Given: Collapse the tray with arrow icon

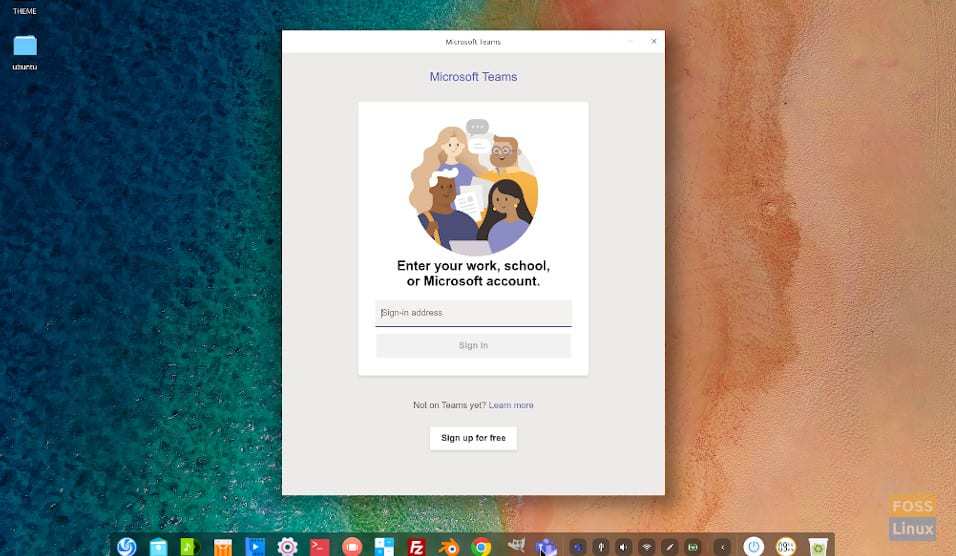Looking at the screenshot, I should 722,547.
